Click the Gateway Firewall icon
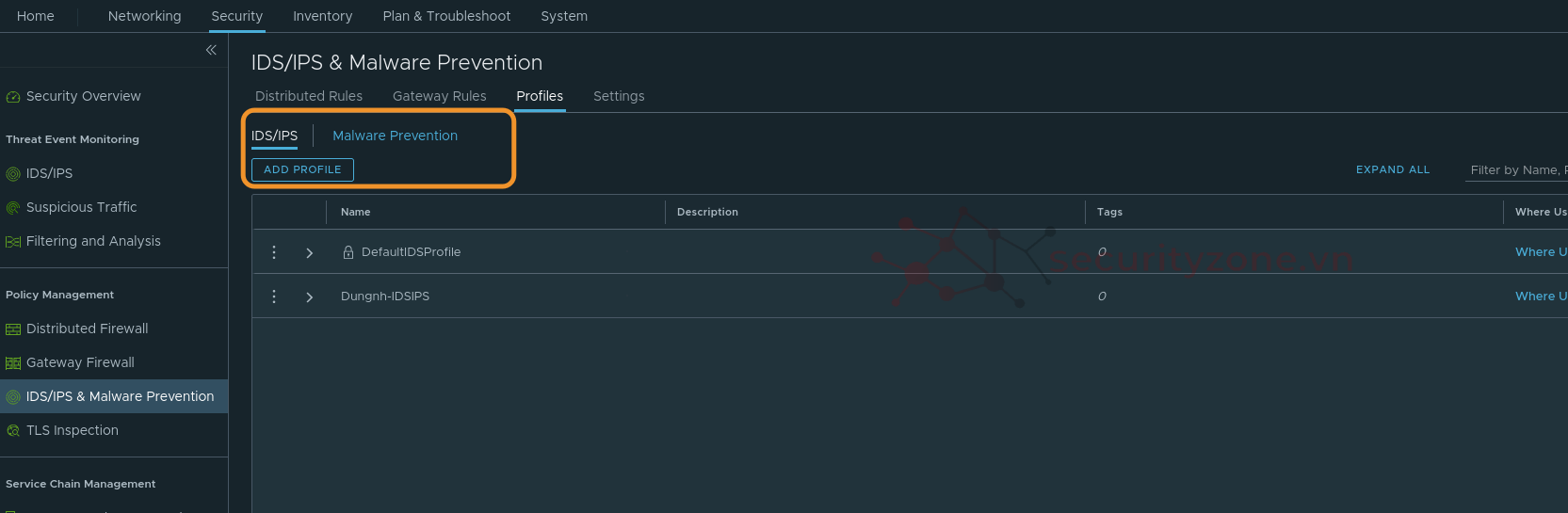 pyautogui.click(x=13, y=363)
